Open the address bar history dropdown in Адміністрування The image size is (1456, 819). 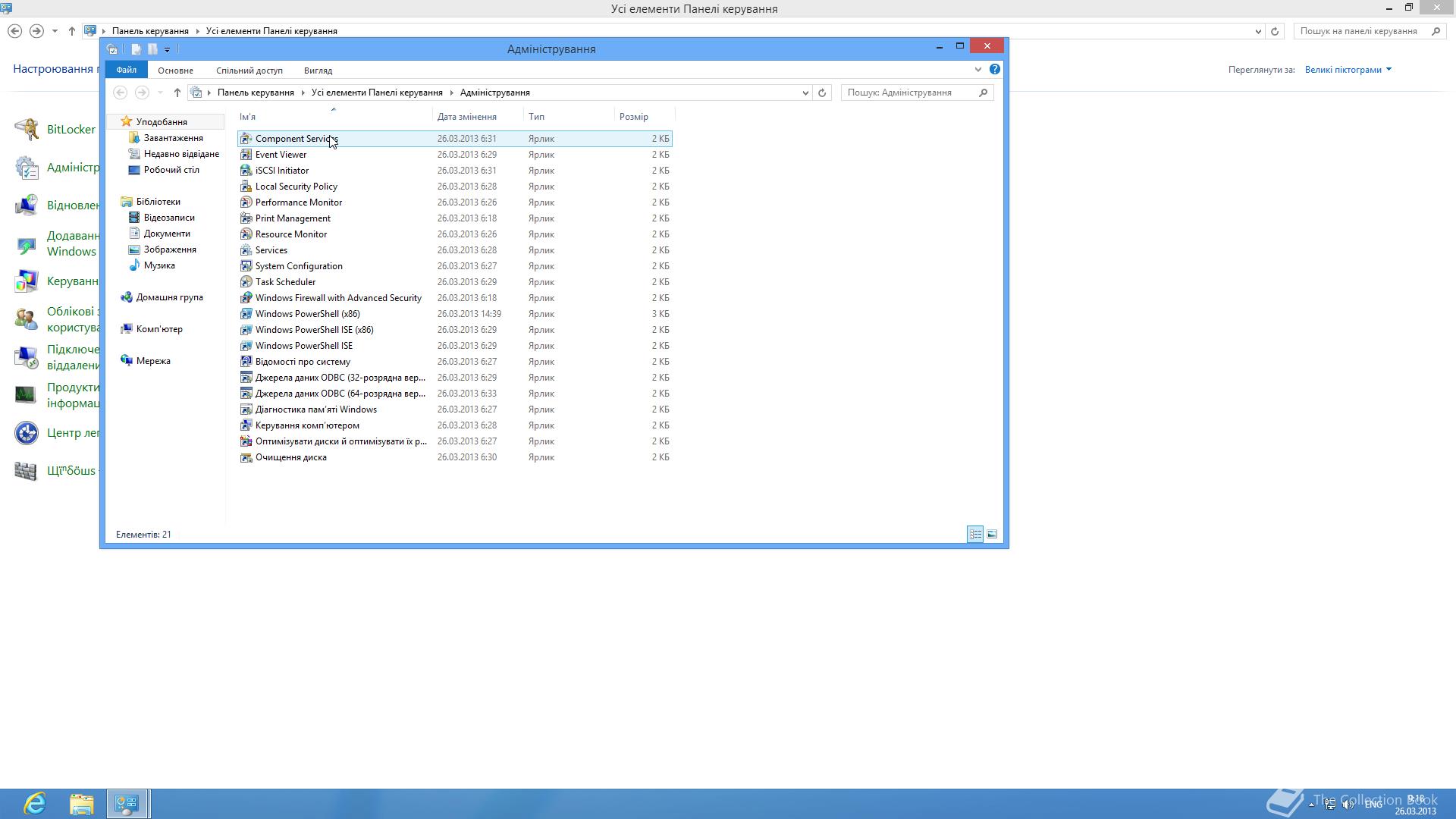click(805, 93)
